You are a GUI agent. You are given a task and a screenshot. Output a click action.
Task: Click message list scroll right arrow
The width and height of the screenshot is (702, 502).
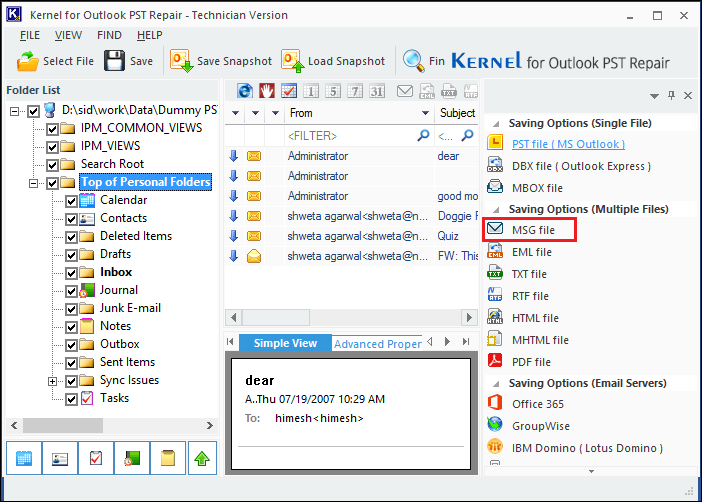(x=469, y=318)
